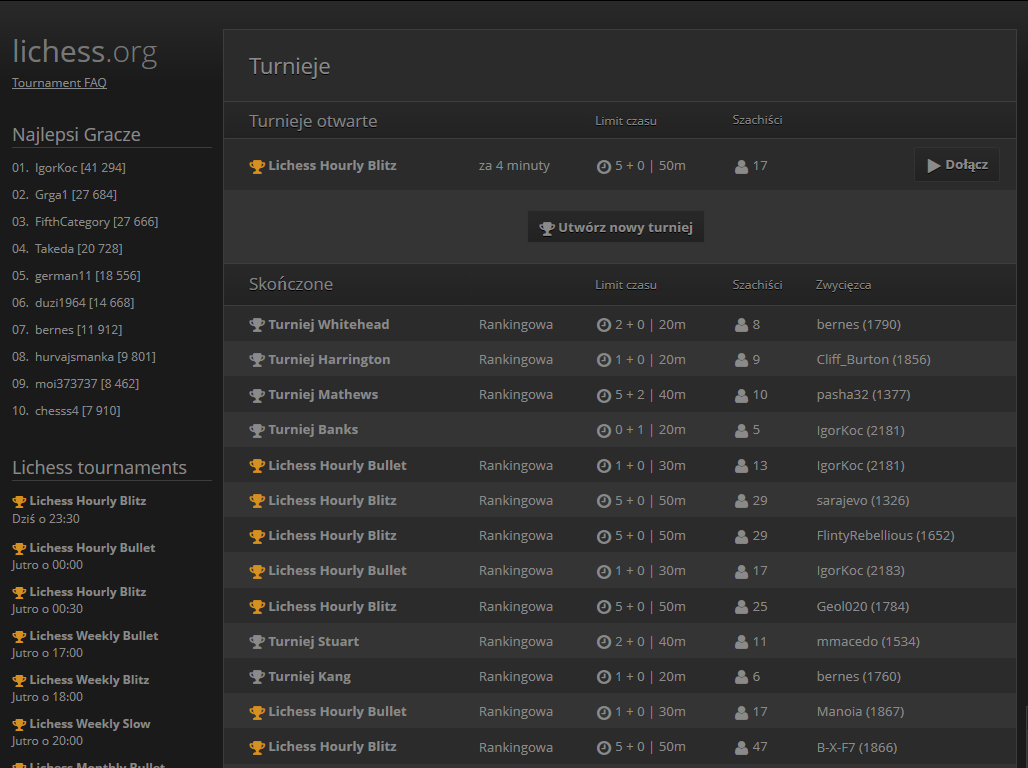Go to the lichess.org home logo
The image size is (1028, 768).
tap(85, 51)
